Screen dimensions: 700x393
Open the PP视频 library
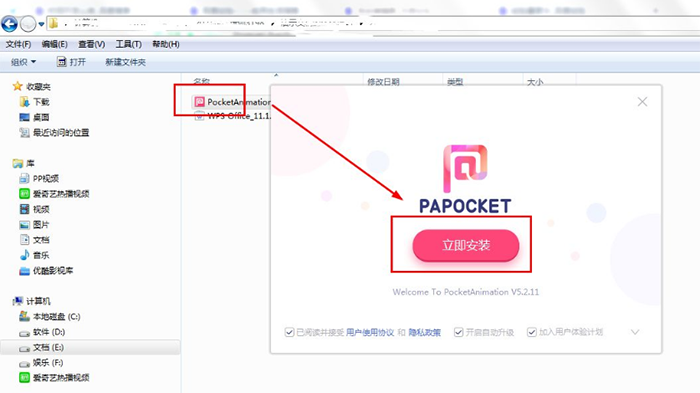(39, 179)
